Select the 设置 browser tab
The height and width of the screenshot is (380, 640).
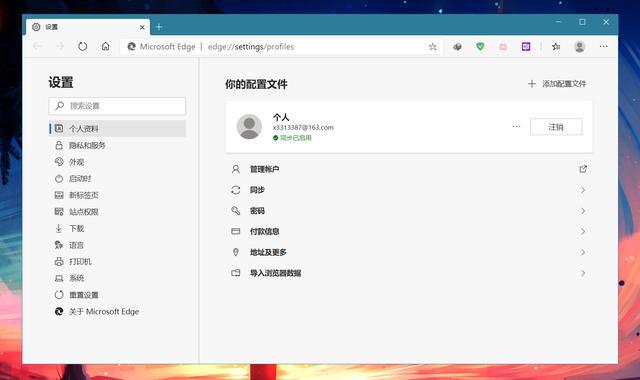88,27
